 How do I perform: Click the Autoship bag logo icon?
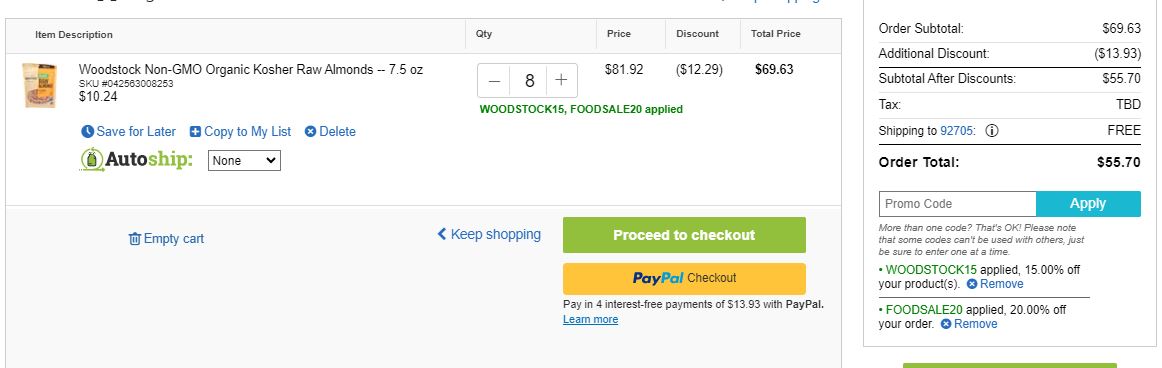92,160
